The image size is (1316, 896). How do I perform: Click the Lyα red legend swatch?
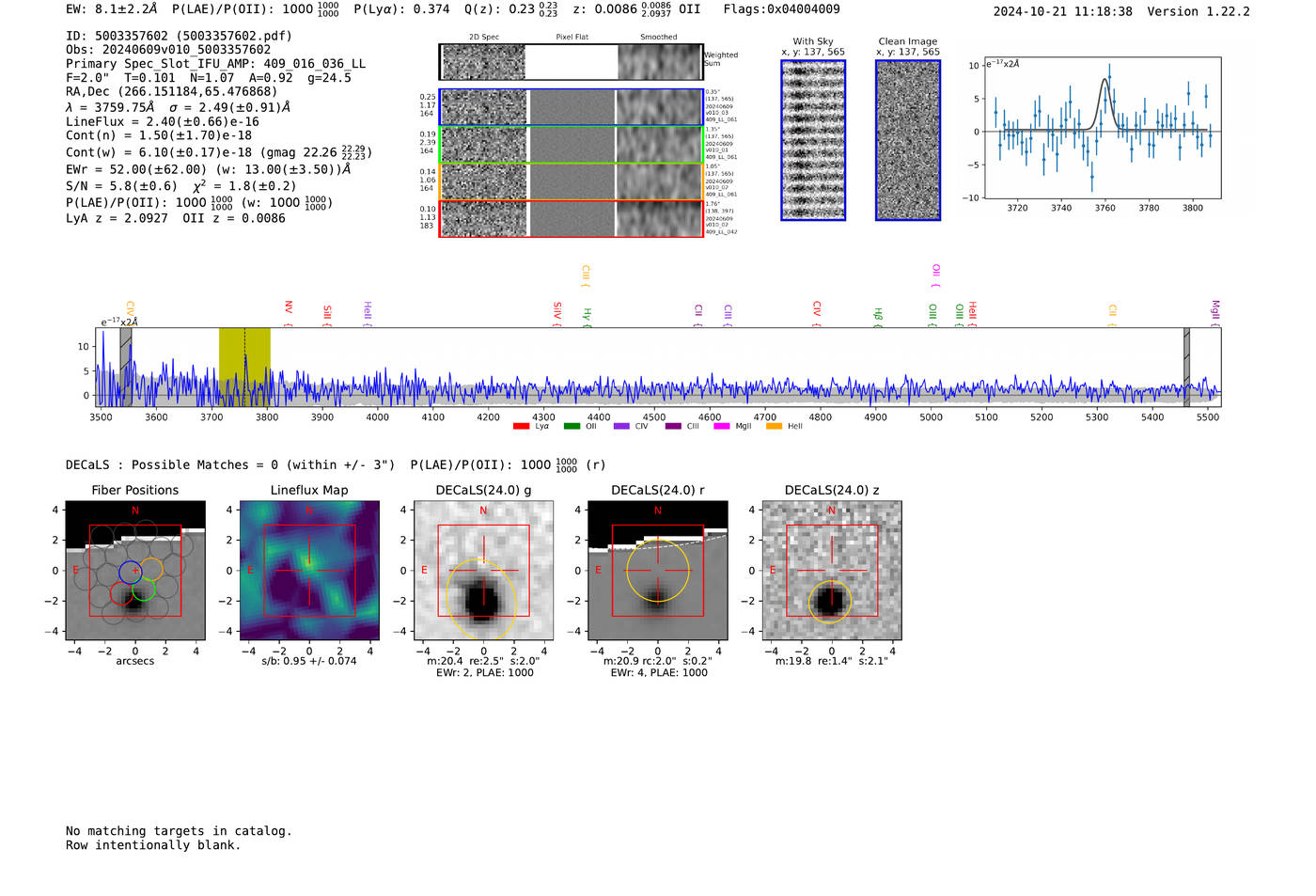(x=521, y=427)
